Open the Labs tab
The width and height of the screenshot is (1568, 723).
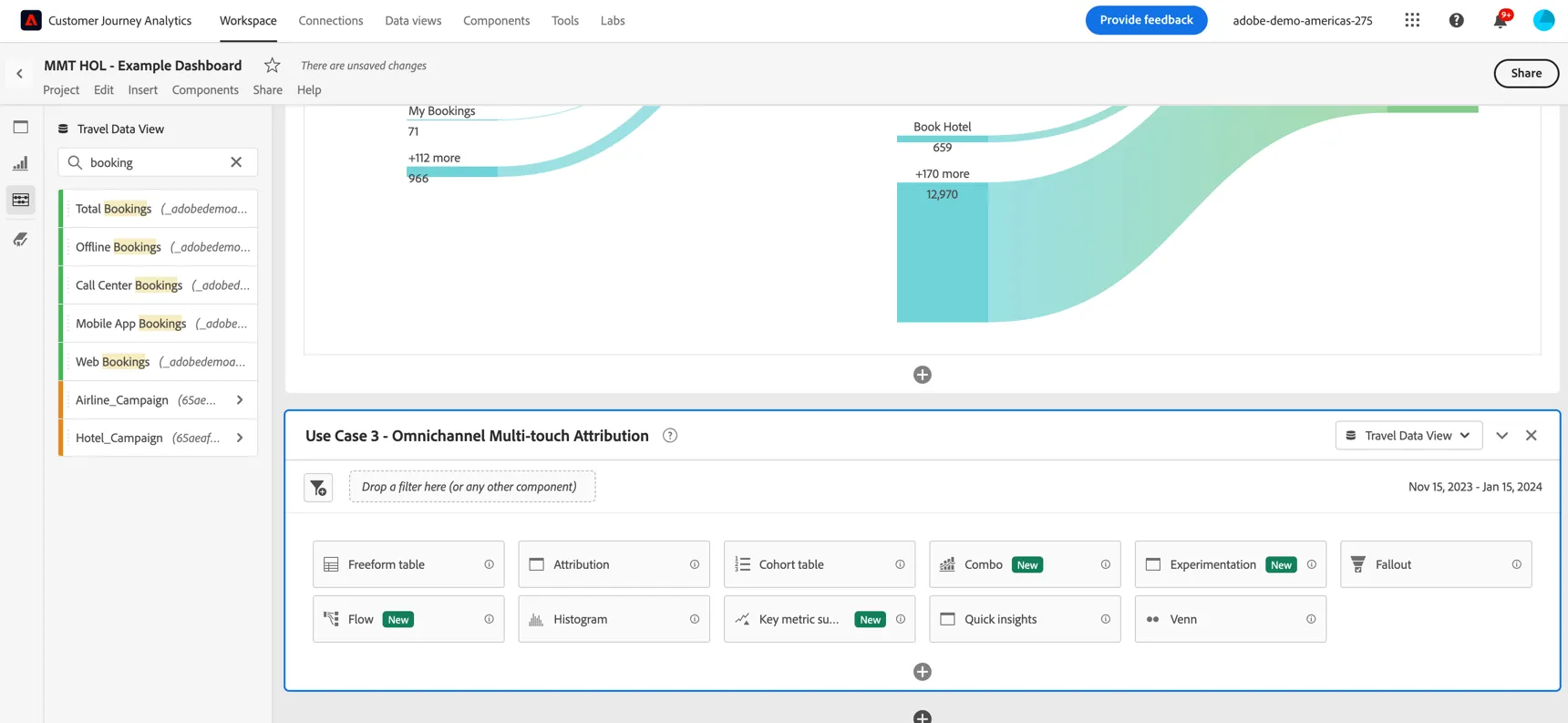(613, 20)
